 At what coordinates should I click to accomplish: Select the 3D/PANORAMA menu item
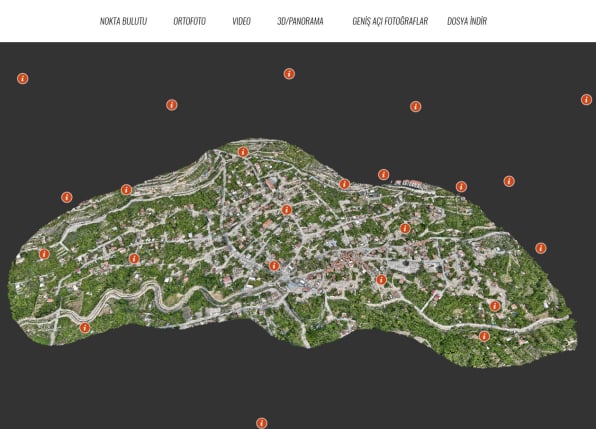coord(300,21)
